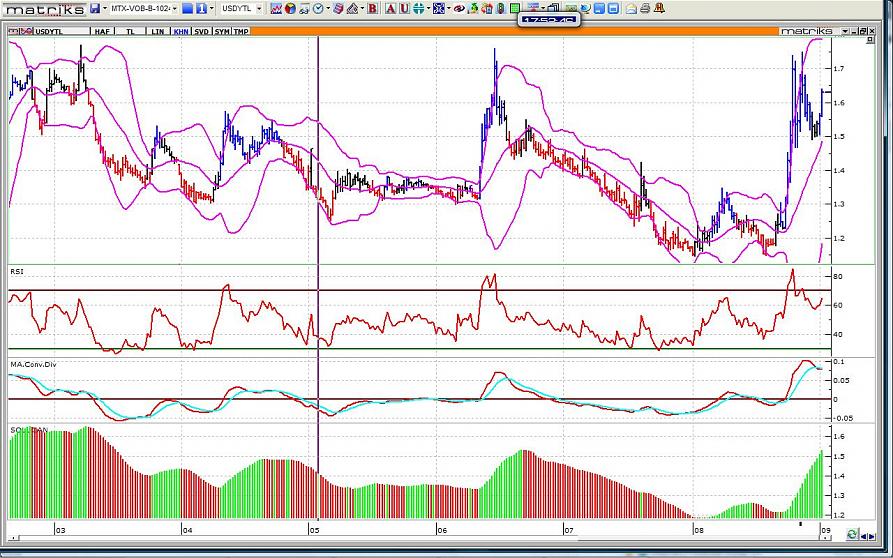Open the line chart icon in toolbar
The image size is (893, 558).
click(276, 8)
